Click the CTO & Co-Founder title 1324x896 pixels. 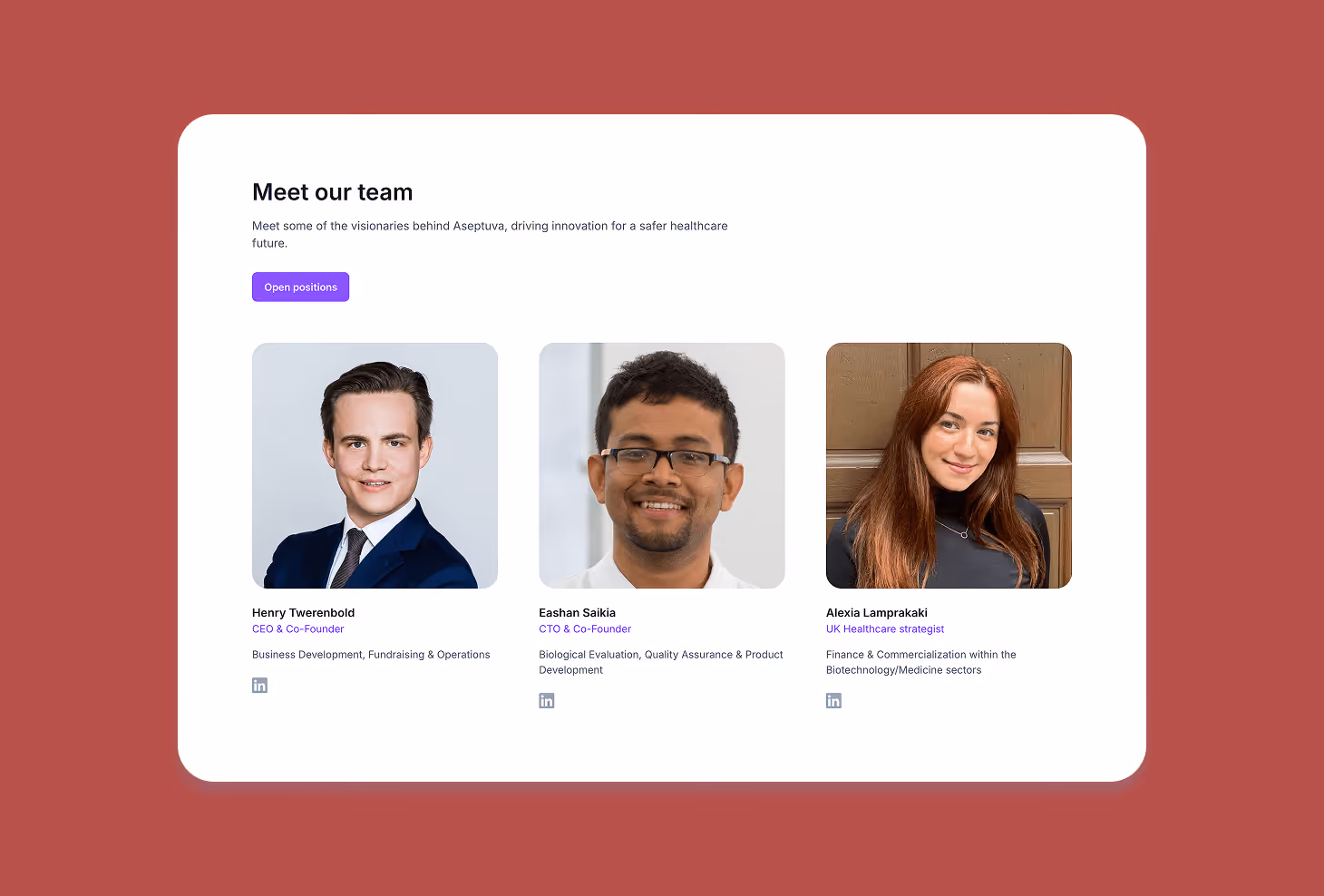585,629
